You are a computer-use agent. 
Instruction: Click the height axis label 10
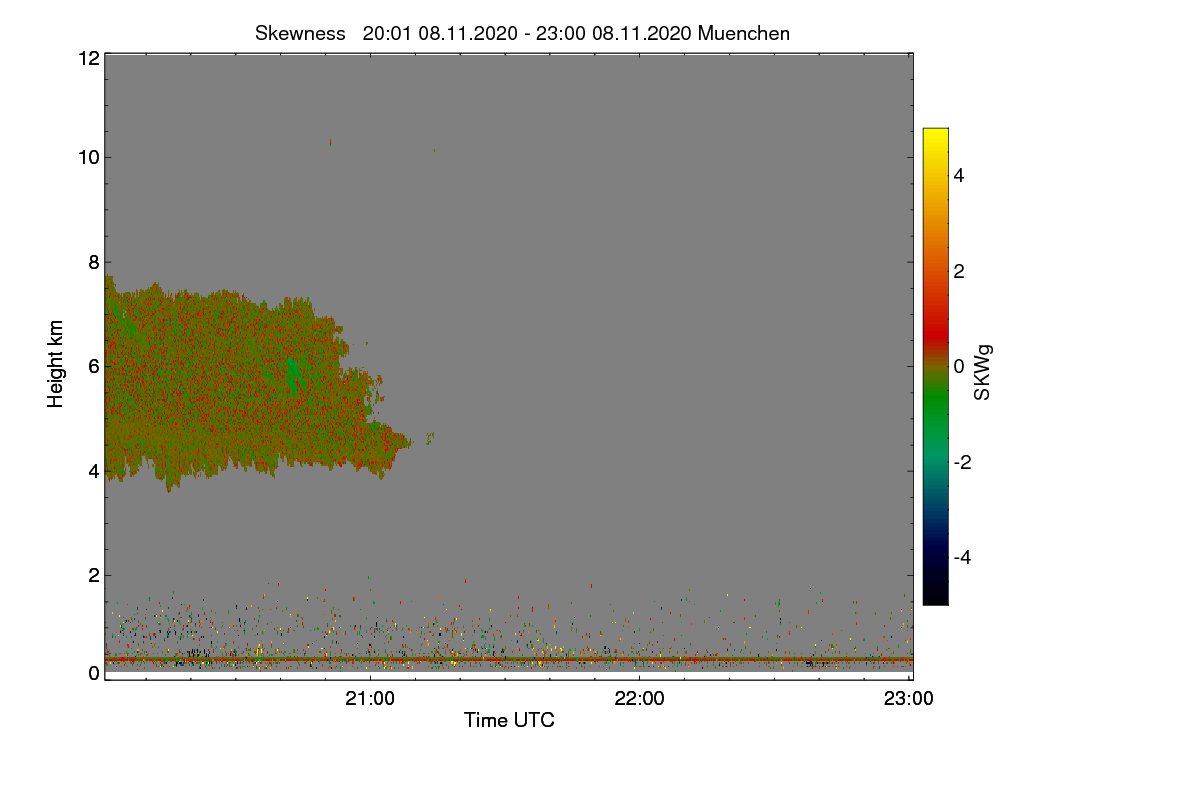[88, 157]
